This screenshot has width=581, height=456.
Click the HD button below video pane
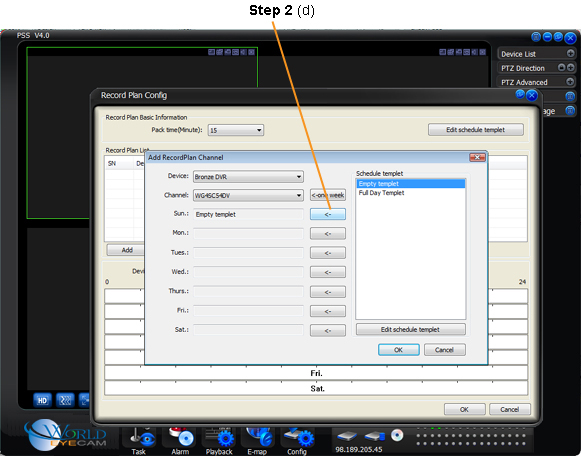[42, 400]
